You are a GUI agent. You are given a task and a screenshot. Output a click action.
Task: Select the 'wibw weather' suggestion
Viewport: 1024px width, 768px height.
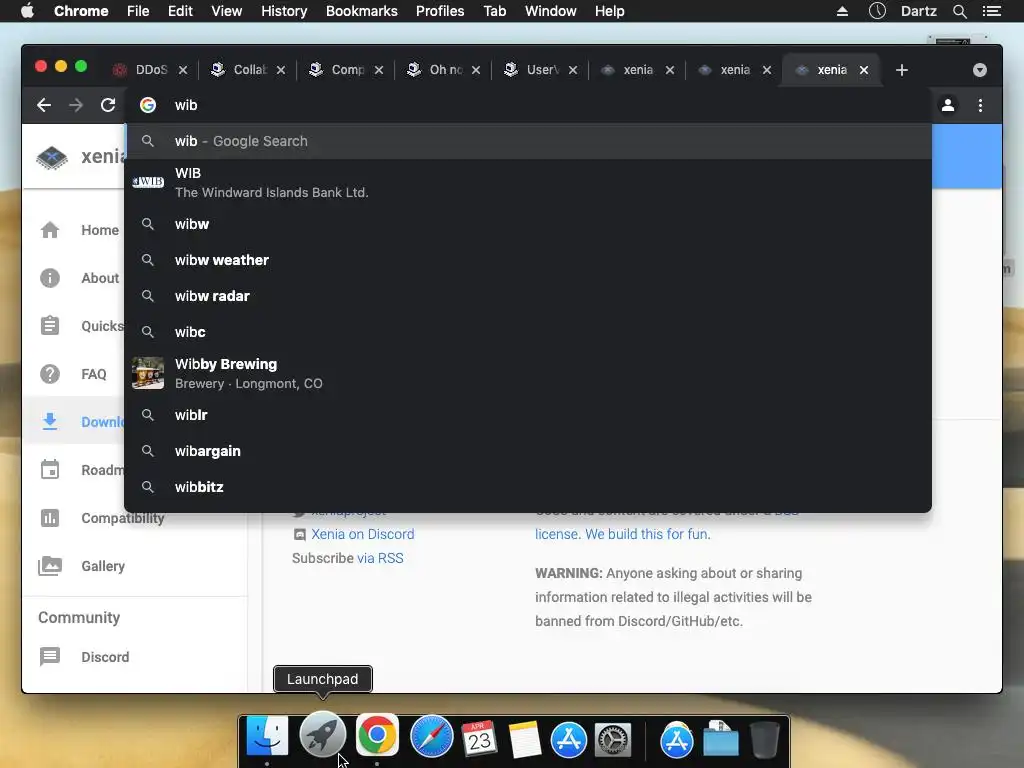[x=528, y=260]
